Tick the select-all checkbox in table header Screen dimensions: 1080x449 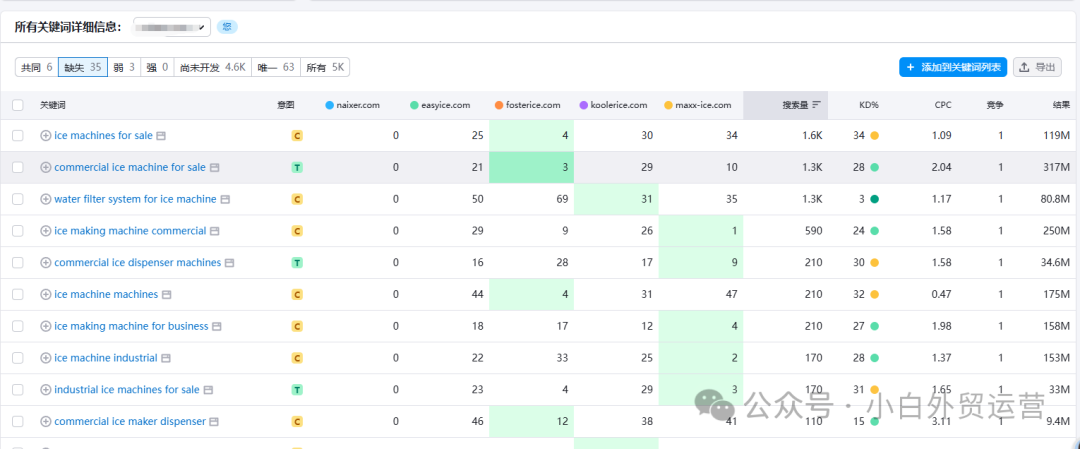point(18,105)
